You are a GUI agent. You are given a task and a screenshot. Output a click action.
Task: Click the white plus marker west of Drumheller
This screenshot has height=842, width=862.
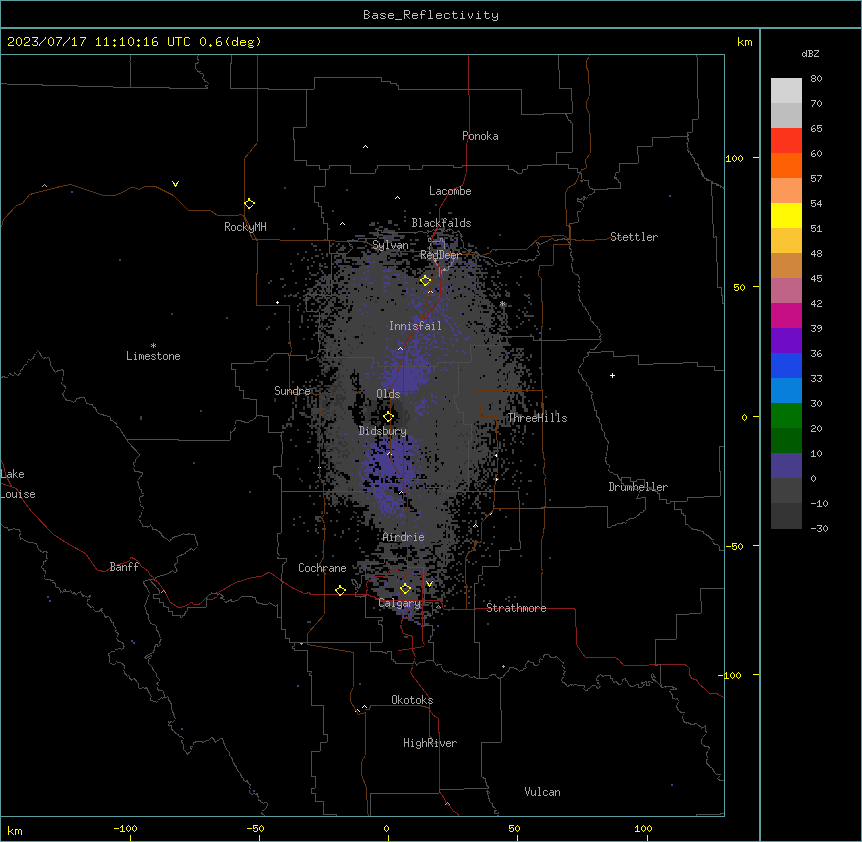click(x=612, y=375)
